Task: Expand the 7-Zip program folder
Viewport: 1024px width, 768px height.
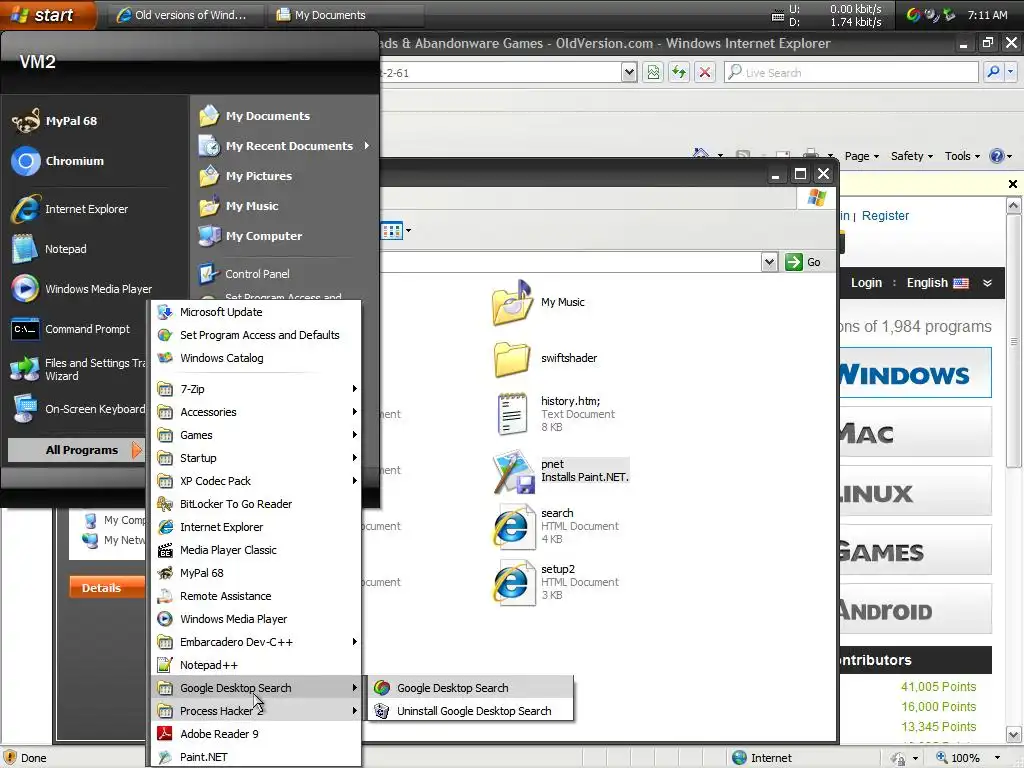Action: (256, 389)
